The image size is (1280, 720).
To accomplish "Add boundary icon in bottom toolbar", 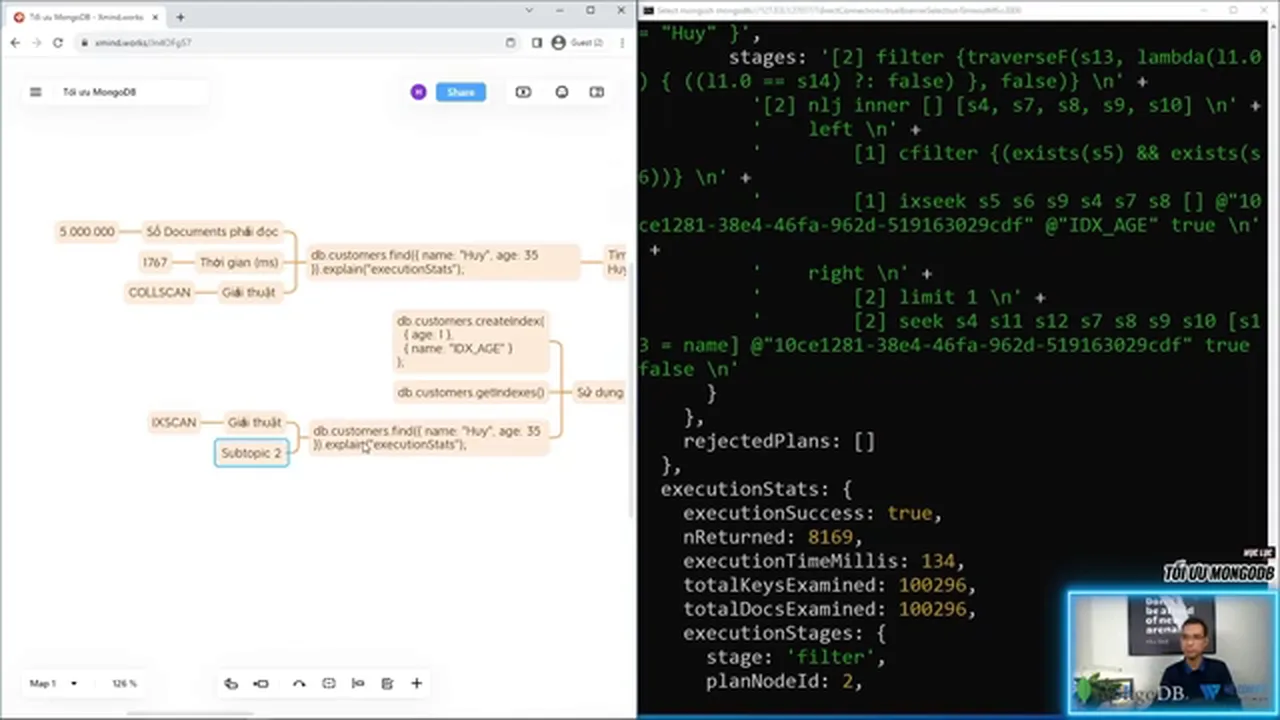I will 328,683.
